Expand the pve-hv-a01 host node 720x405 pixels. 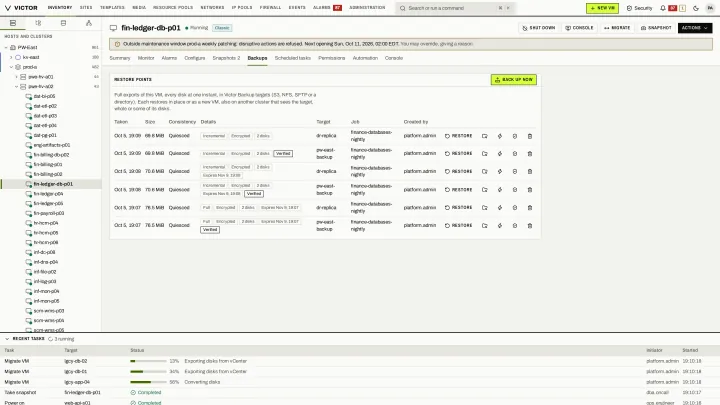pos(17,77)
